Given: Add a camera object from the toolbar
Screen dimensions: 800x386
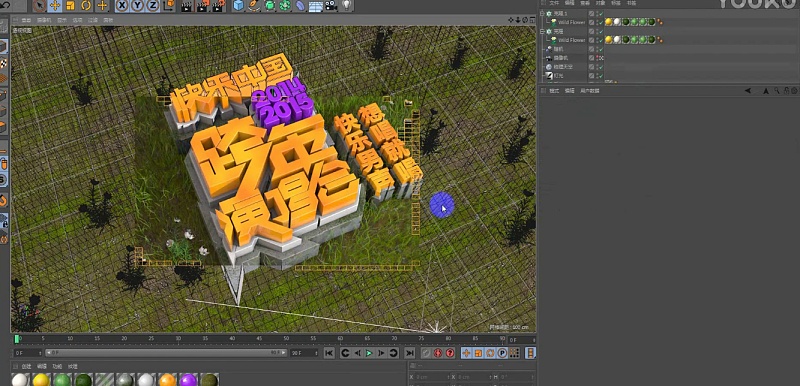Looking at the screenshot, I should [331, 6].
